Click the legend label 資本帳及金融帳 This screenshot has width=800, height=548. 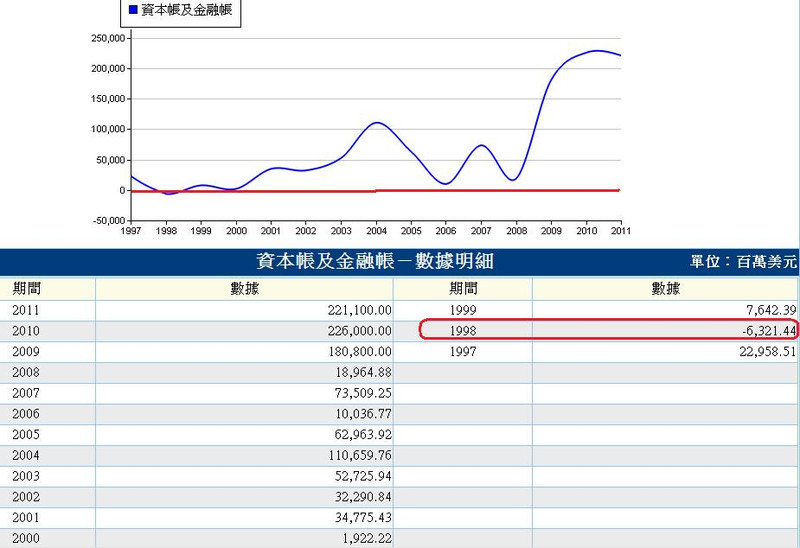(x=186, y=9)
